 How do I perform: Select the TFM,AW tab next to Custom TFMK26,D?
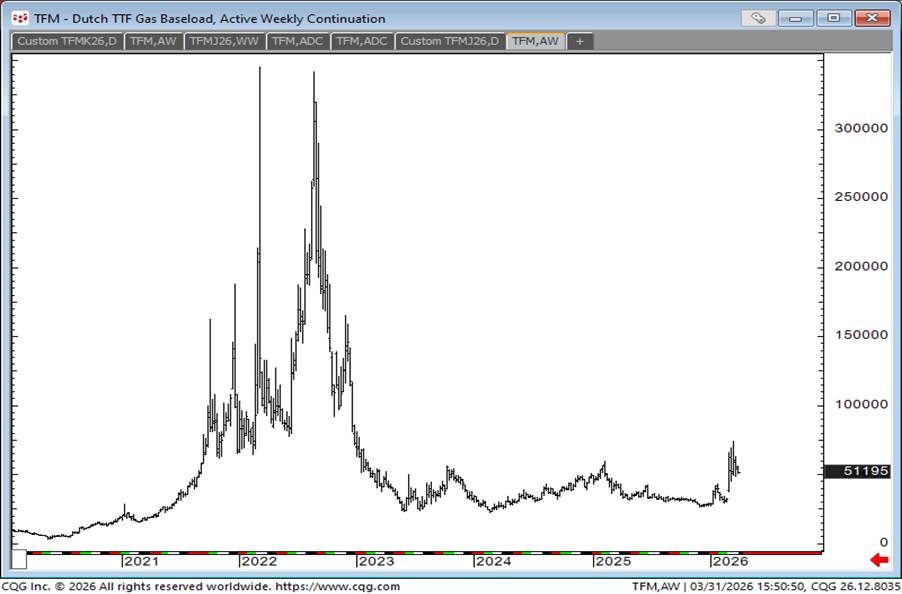coord(154,41)
